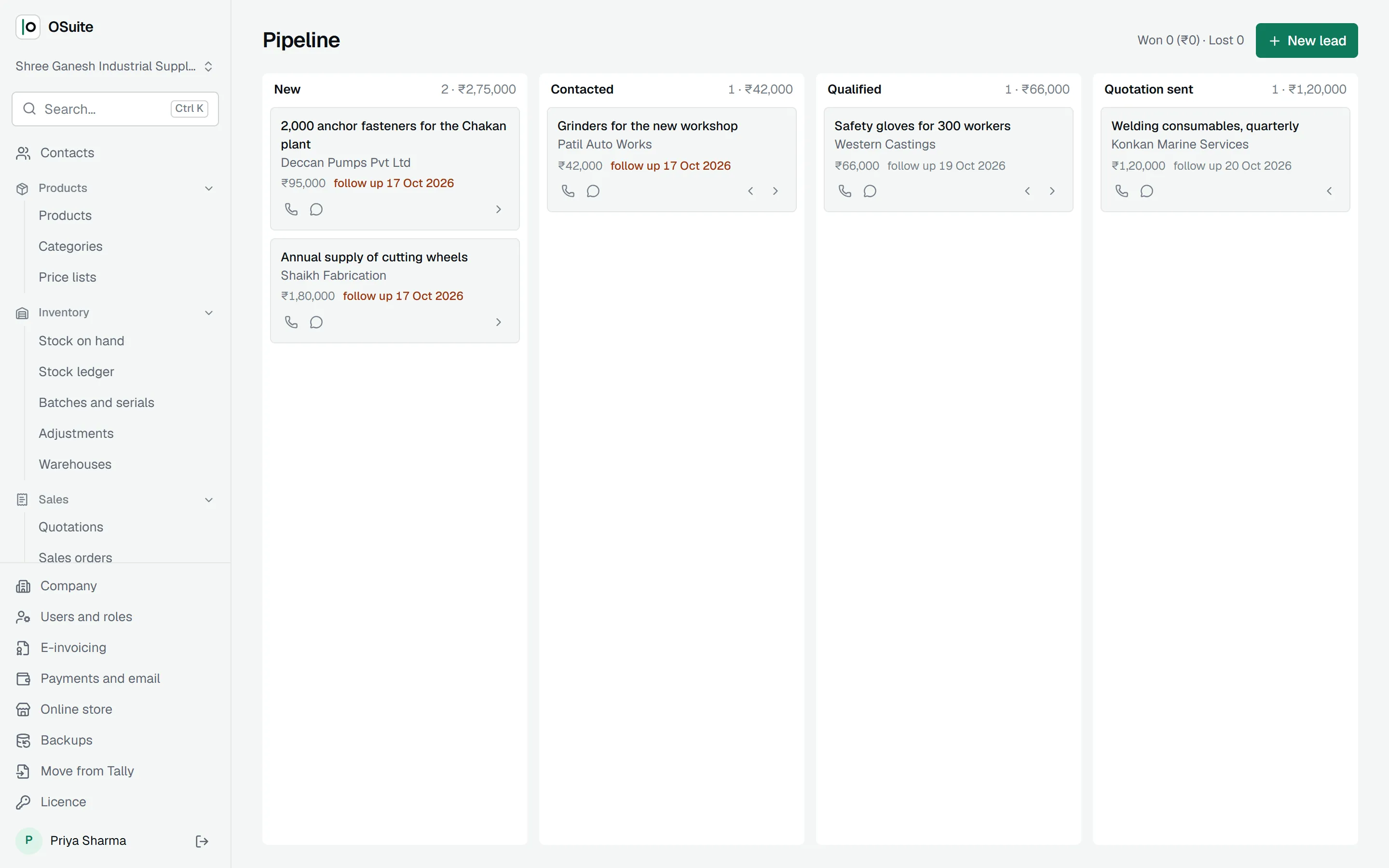Go to Price lists

pos(67,277)
